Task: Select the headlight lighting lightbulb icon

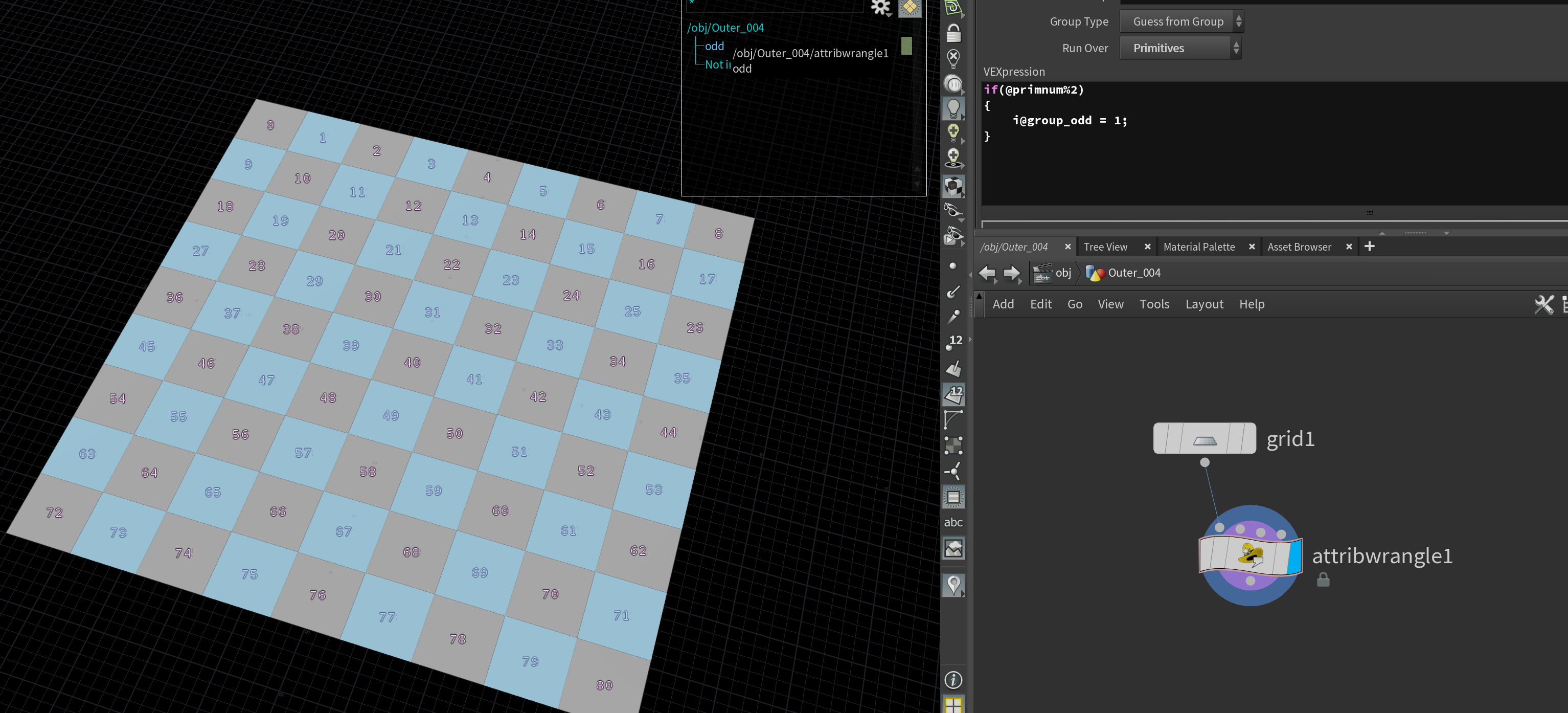Action: point(953,108)
